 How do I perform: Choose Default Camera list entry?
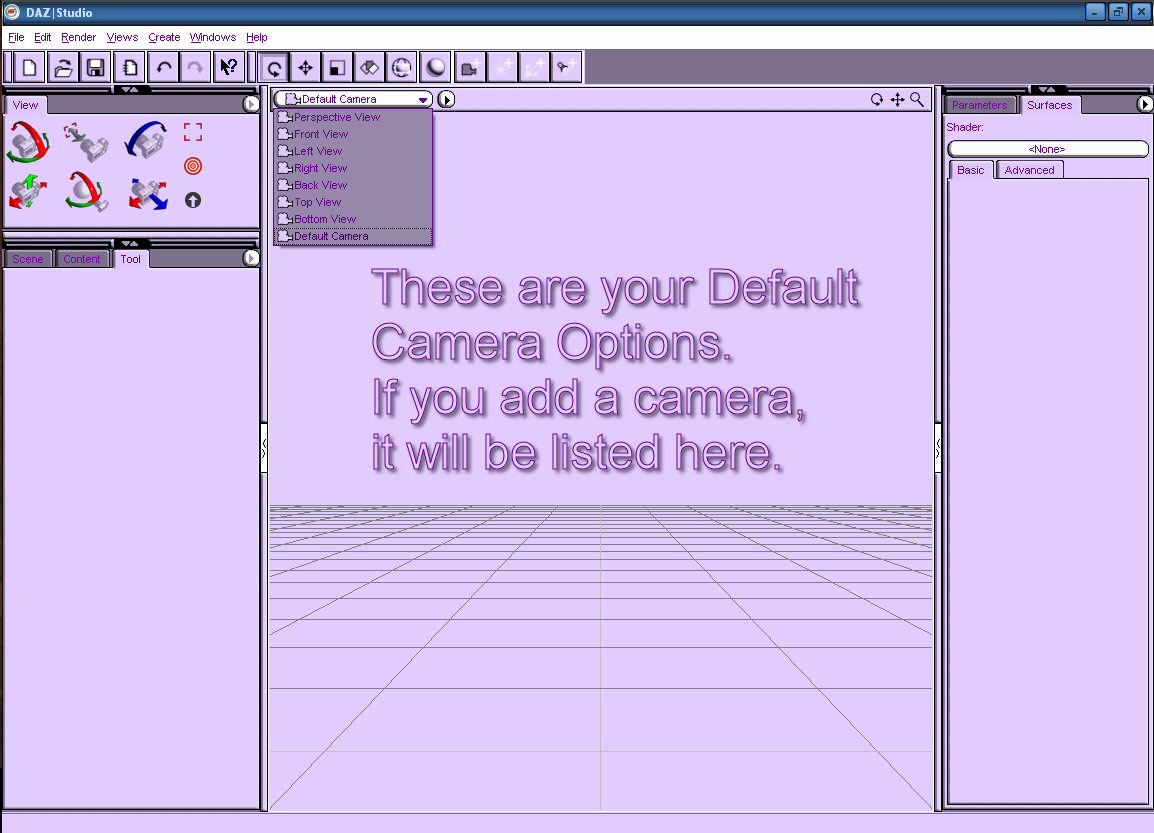point(353,236)
